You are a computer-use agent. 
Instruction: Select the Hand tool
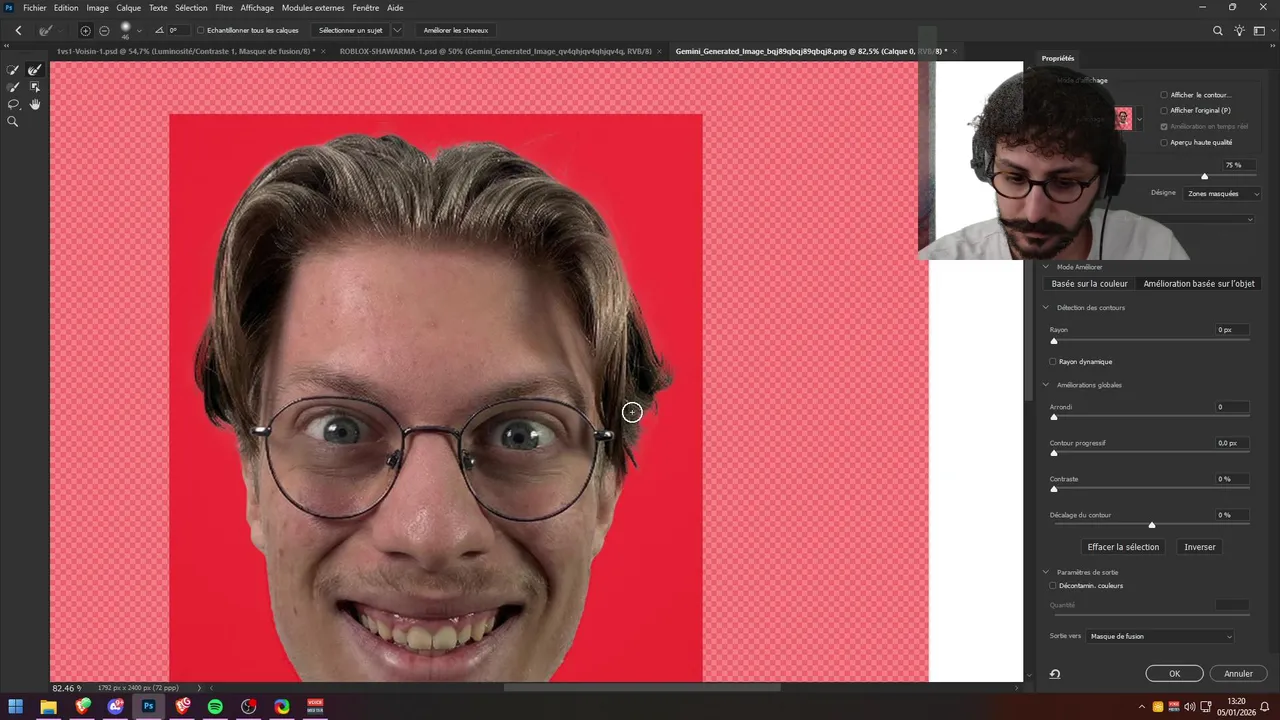click(x=35, y=104)
